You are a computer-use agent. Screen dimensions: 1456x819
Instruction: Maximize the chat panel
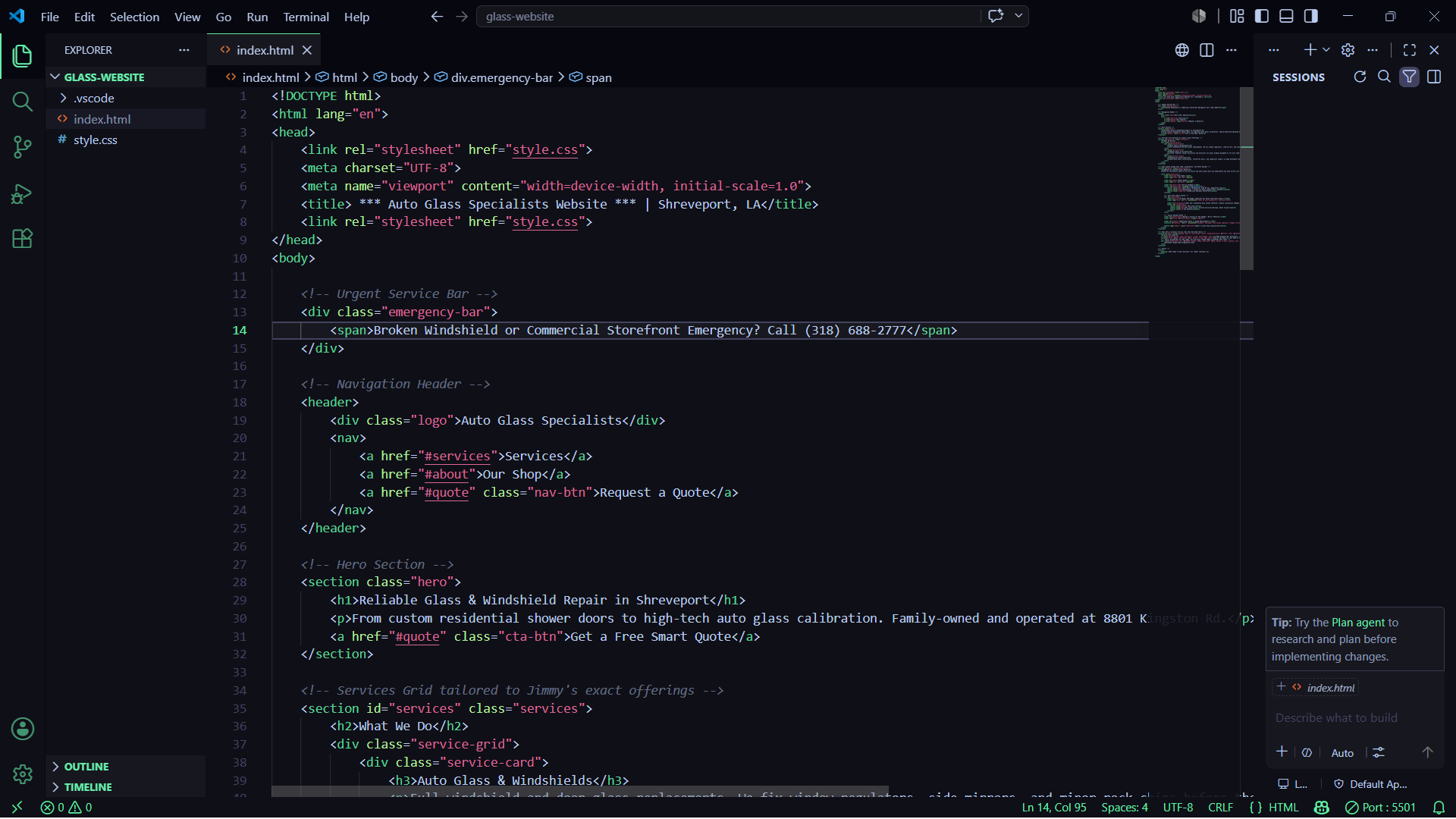[1410, 50]
